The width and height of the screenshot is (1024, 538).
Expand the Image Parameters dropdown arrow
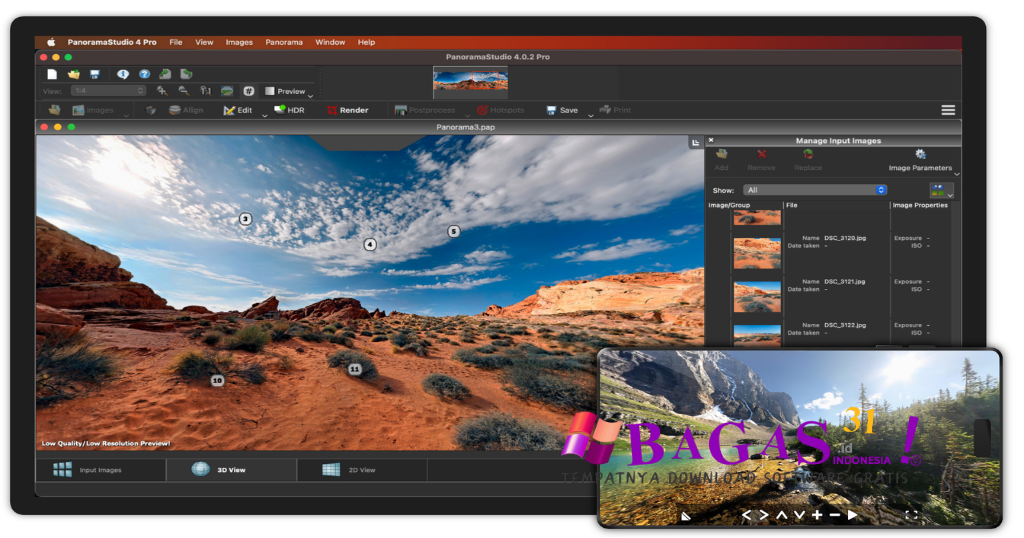pyautogui.click(x=957, y=174)
